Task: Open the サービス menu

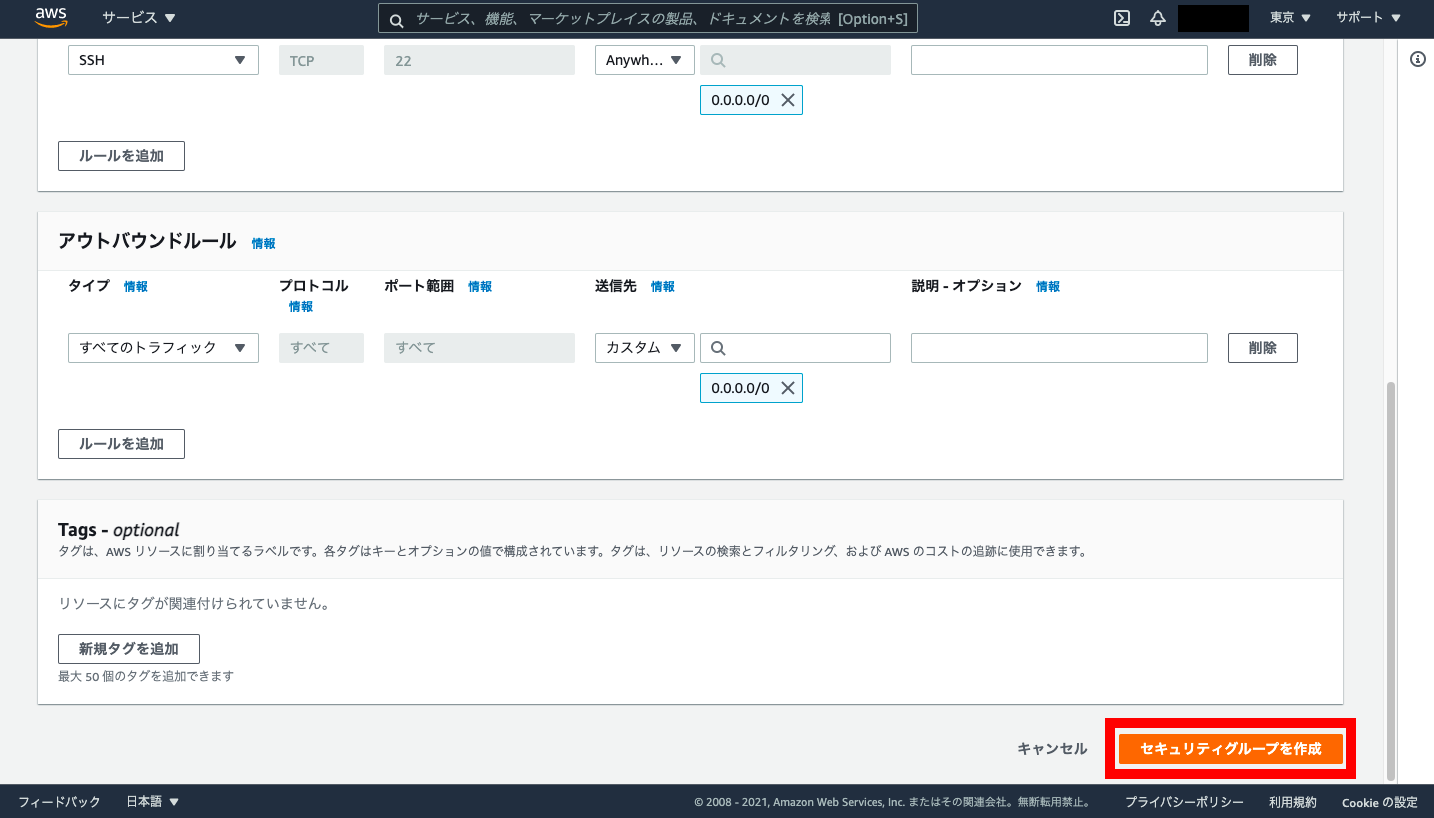Action: point(138,18)
